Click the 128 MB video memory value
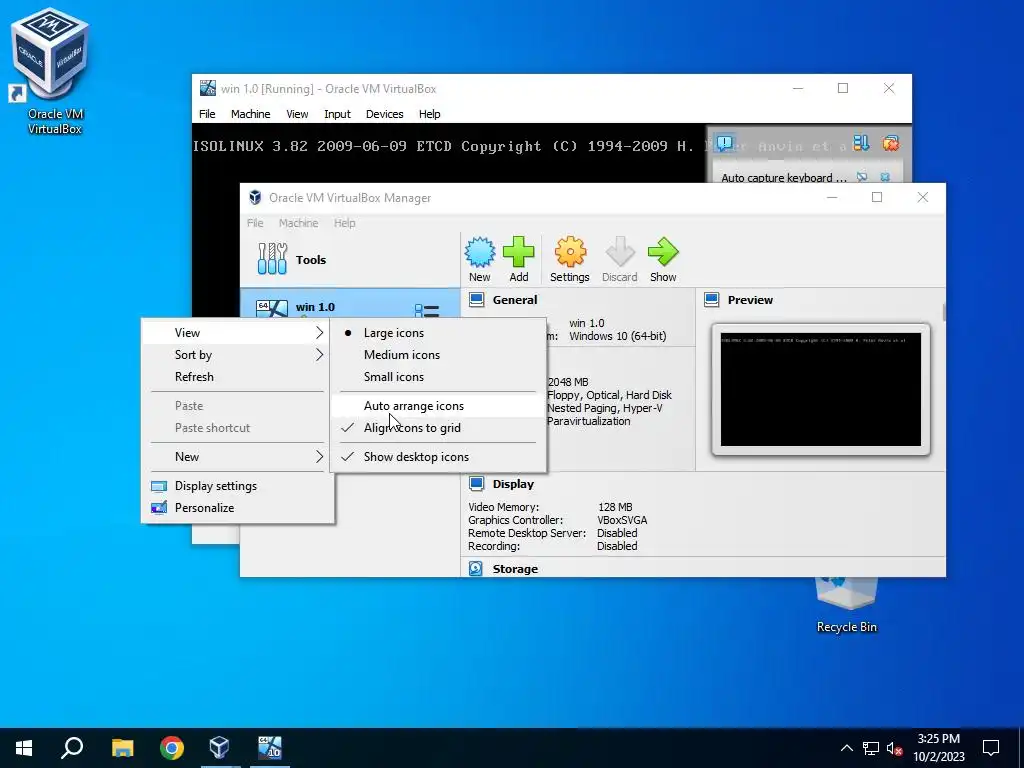 (615, 507)
